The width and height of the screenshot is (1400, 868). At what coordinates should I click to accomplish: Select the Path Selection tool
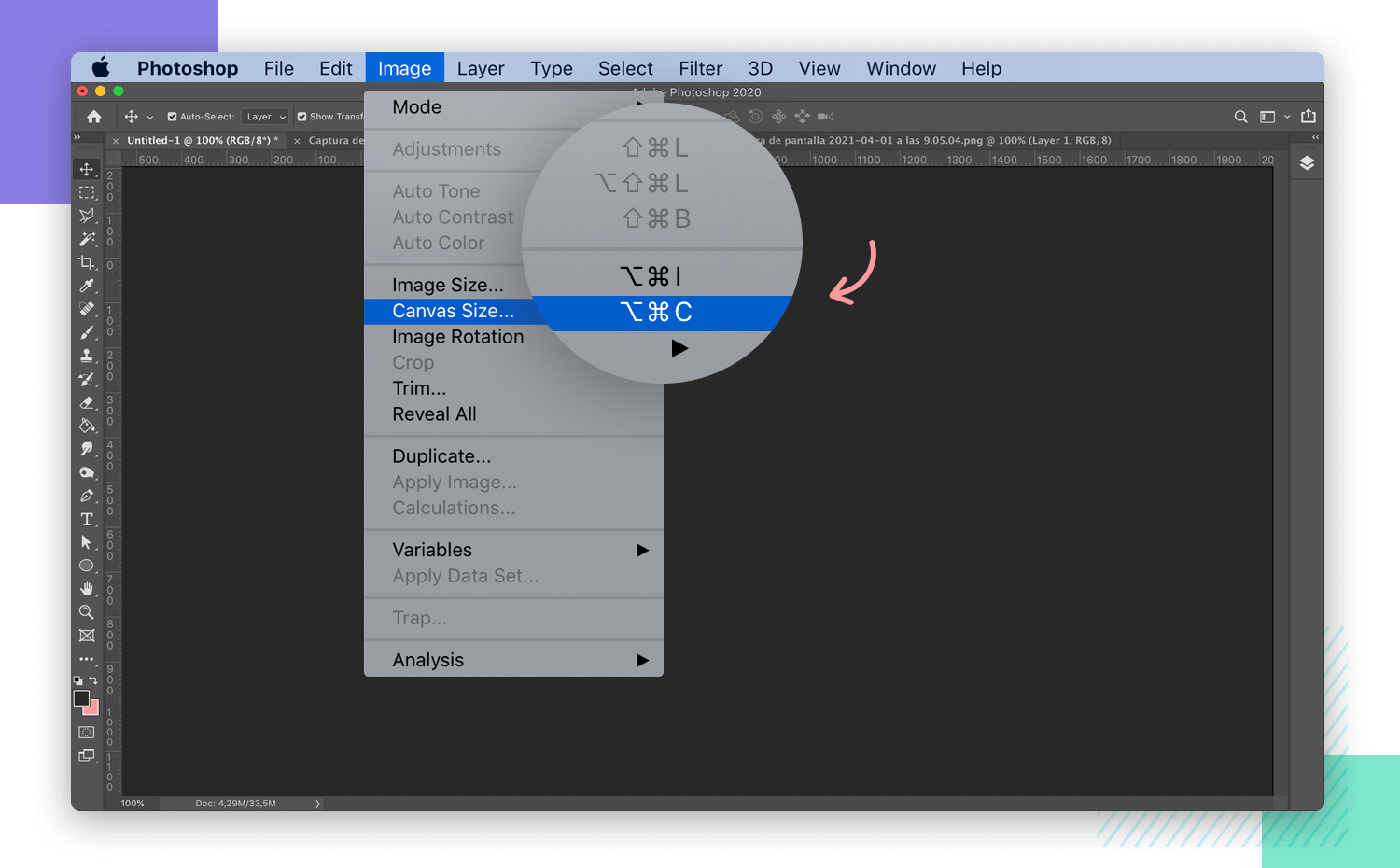pyautogui.click(x=87, y=542)
